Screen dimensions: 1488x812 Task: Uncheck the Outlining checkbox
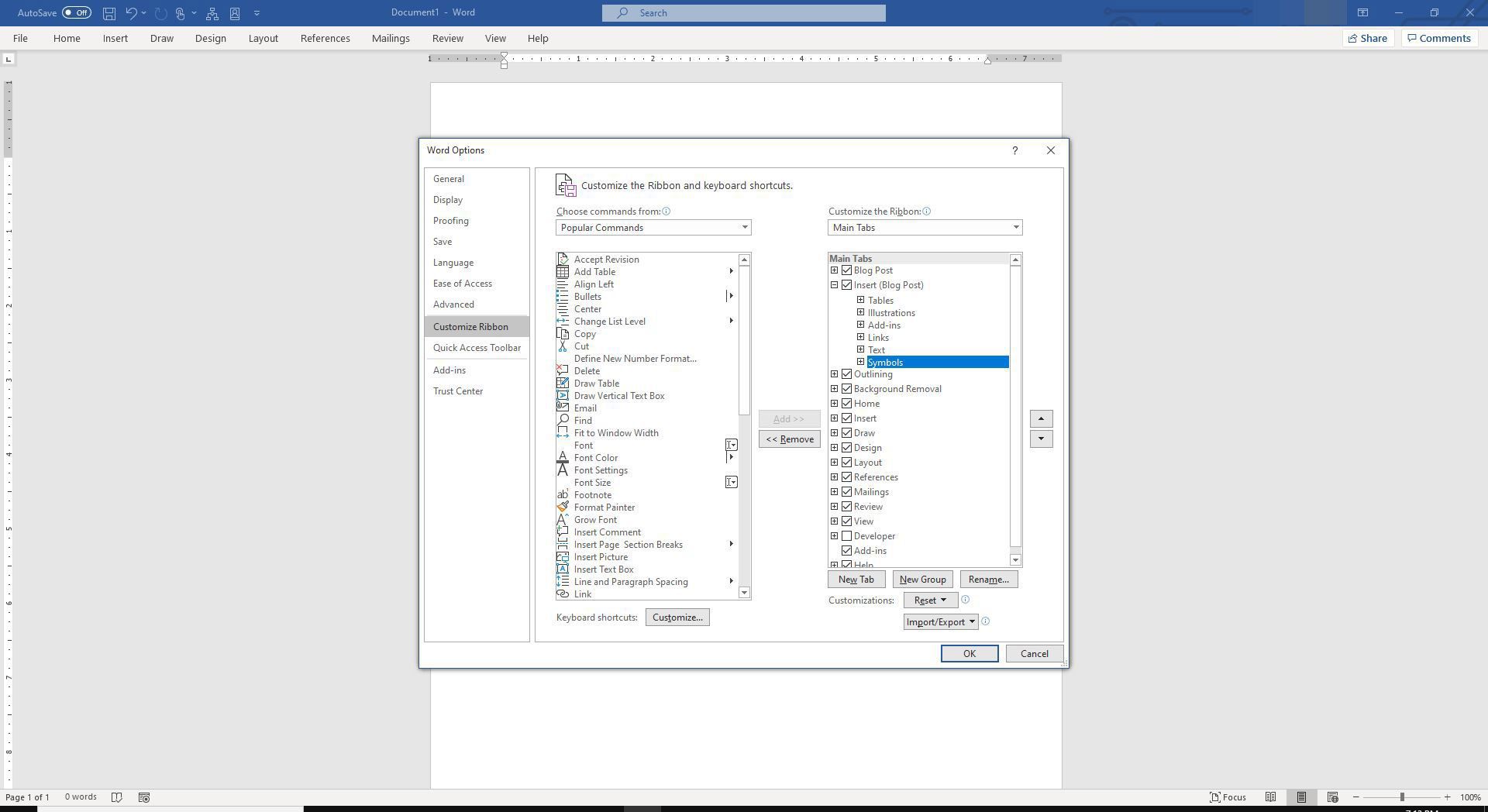point(846,374)
